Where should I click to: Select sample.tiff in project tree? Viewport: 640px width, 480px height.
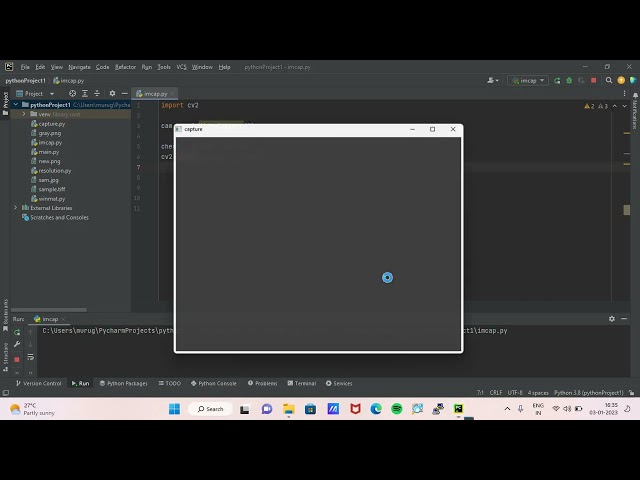pos(52,189)
